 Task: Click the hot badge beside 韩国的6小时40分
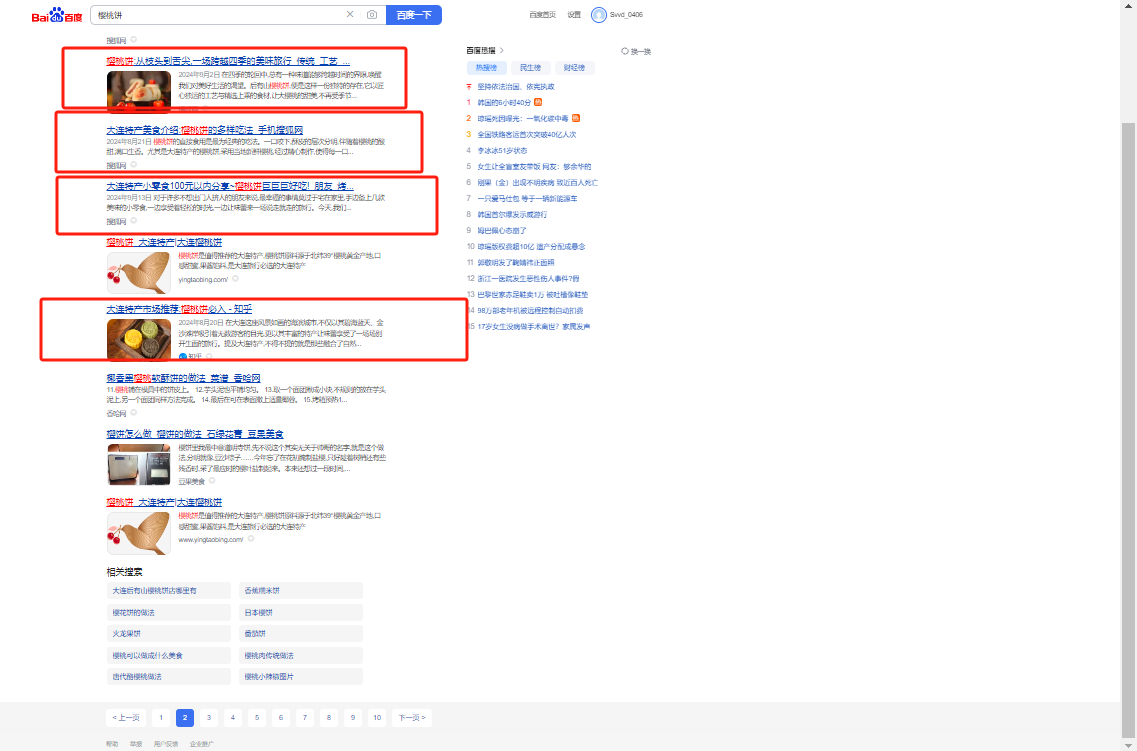(x=538, y=102)
